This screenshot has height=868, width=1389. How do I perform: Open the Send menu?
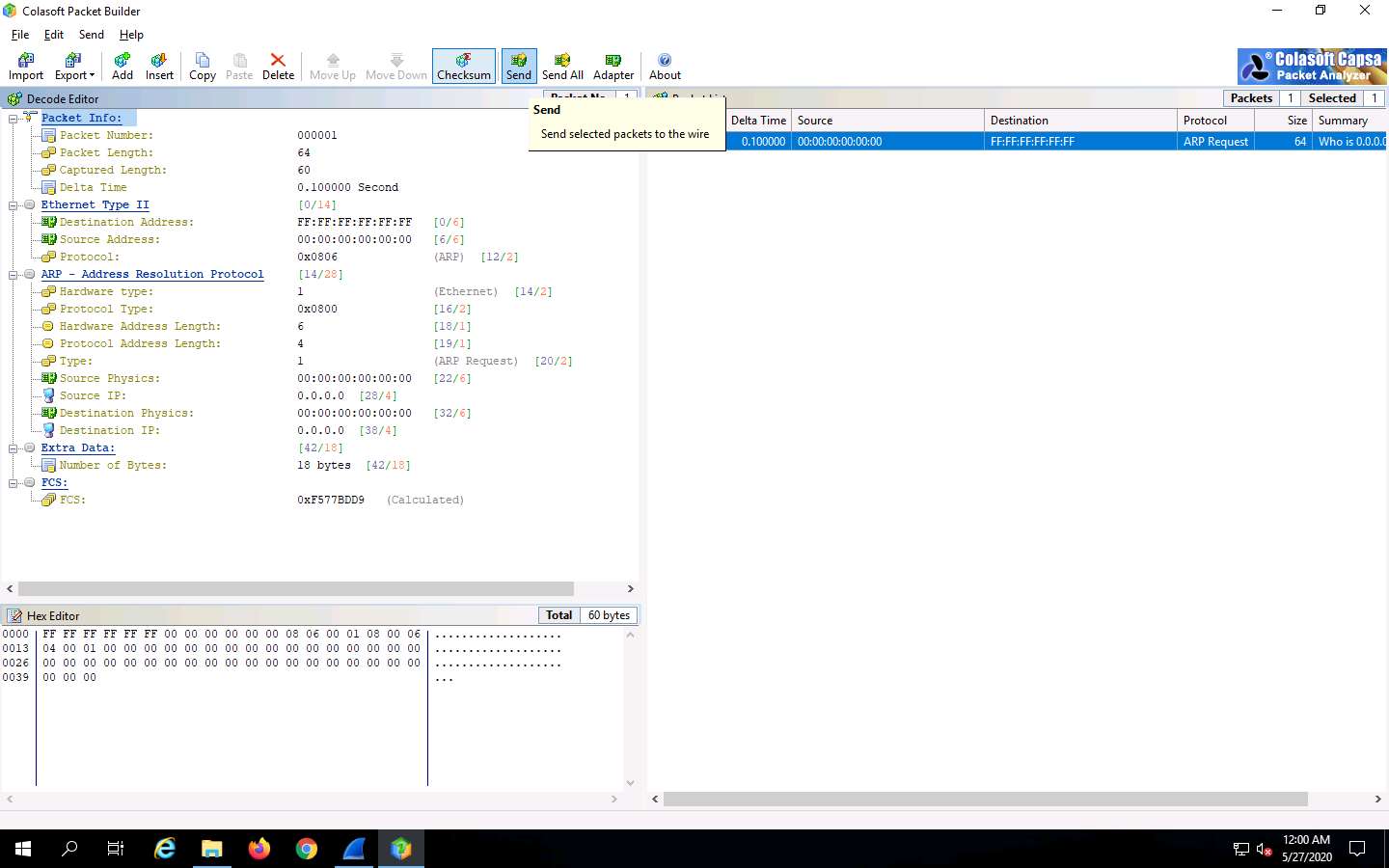point(92,35)
